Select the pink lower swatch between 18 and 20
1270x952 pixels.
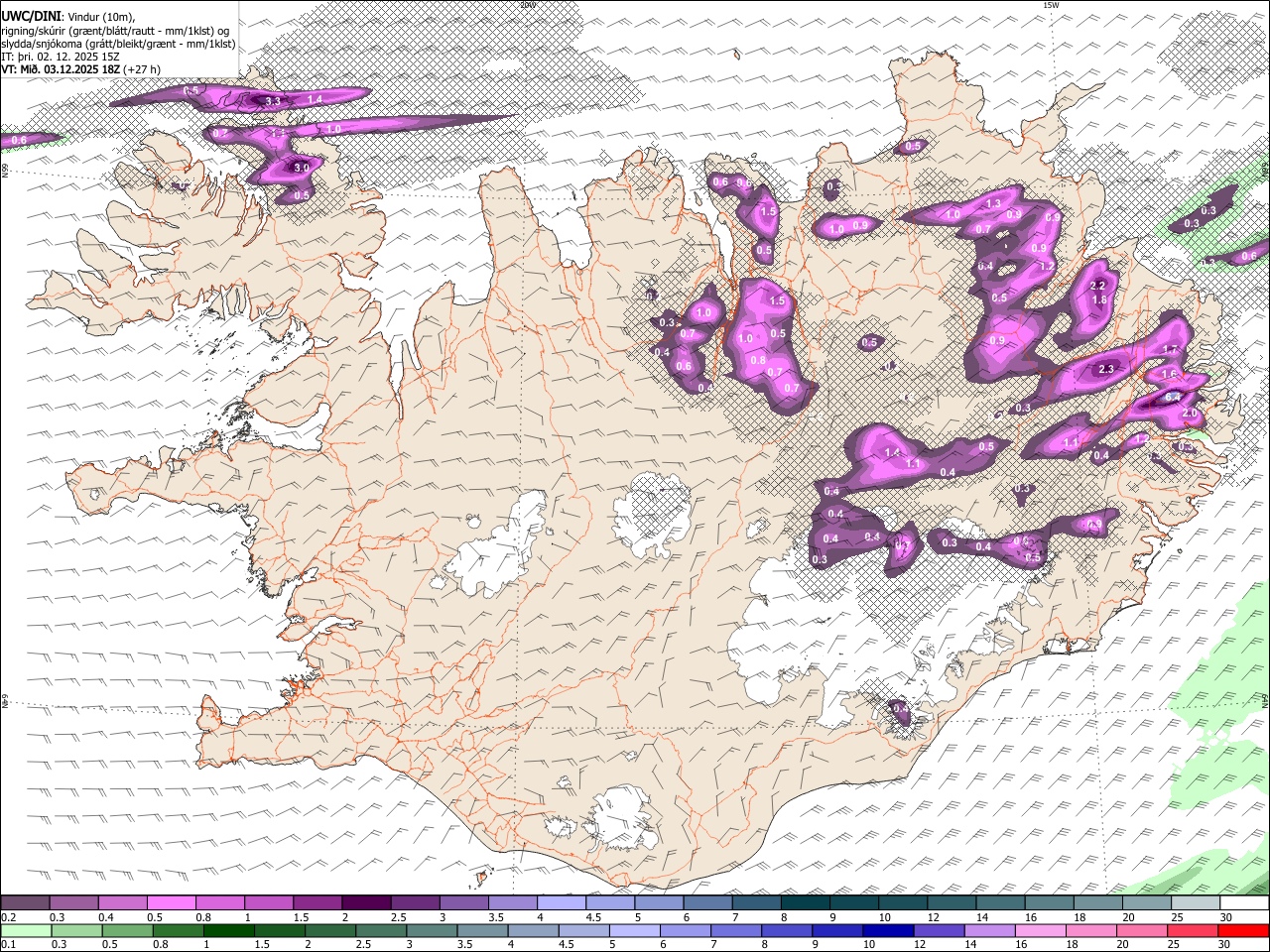point(1091,930)
